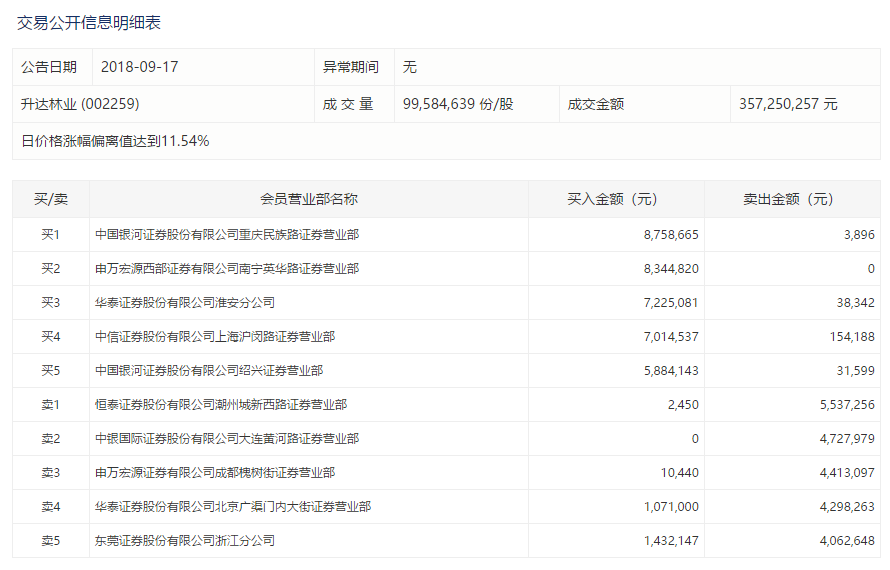The image size is (890, 570).
Task: Select the announcement date 2018-09-17
Action: tap(140, 67)
